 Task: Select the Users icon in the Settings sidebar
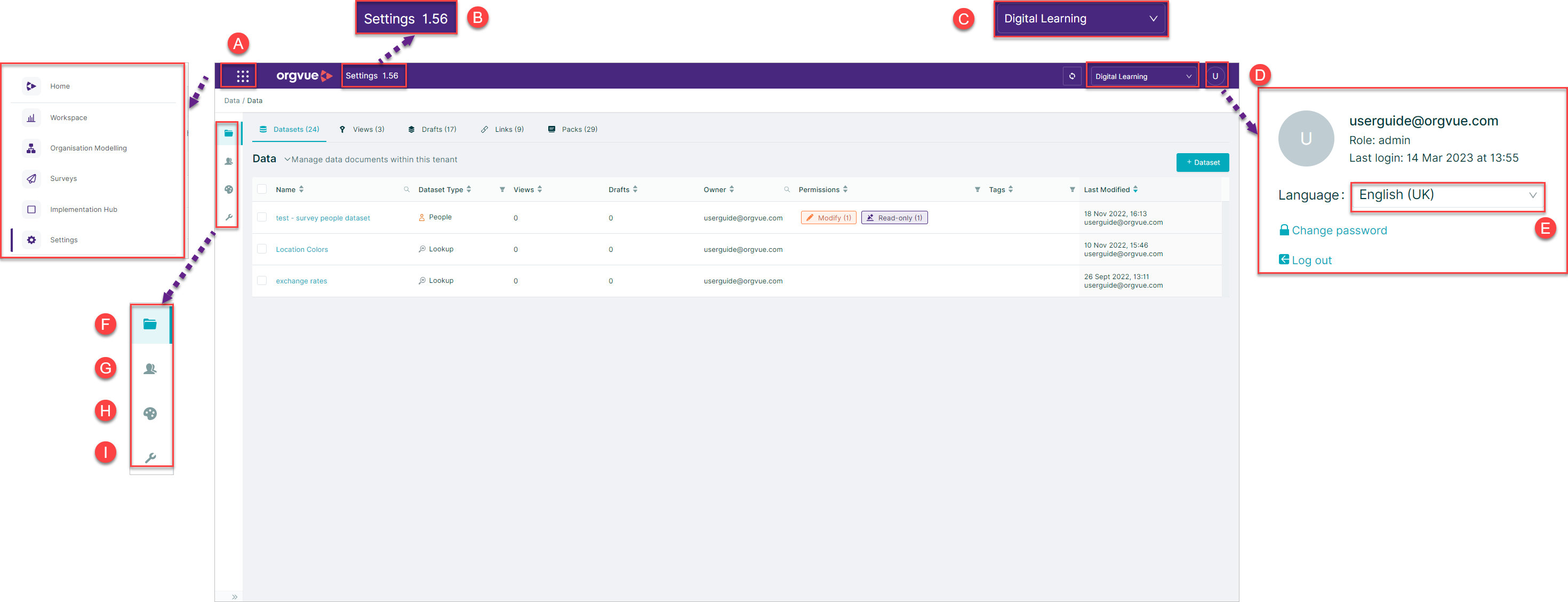coord(229,162)
